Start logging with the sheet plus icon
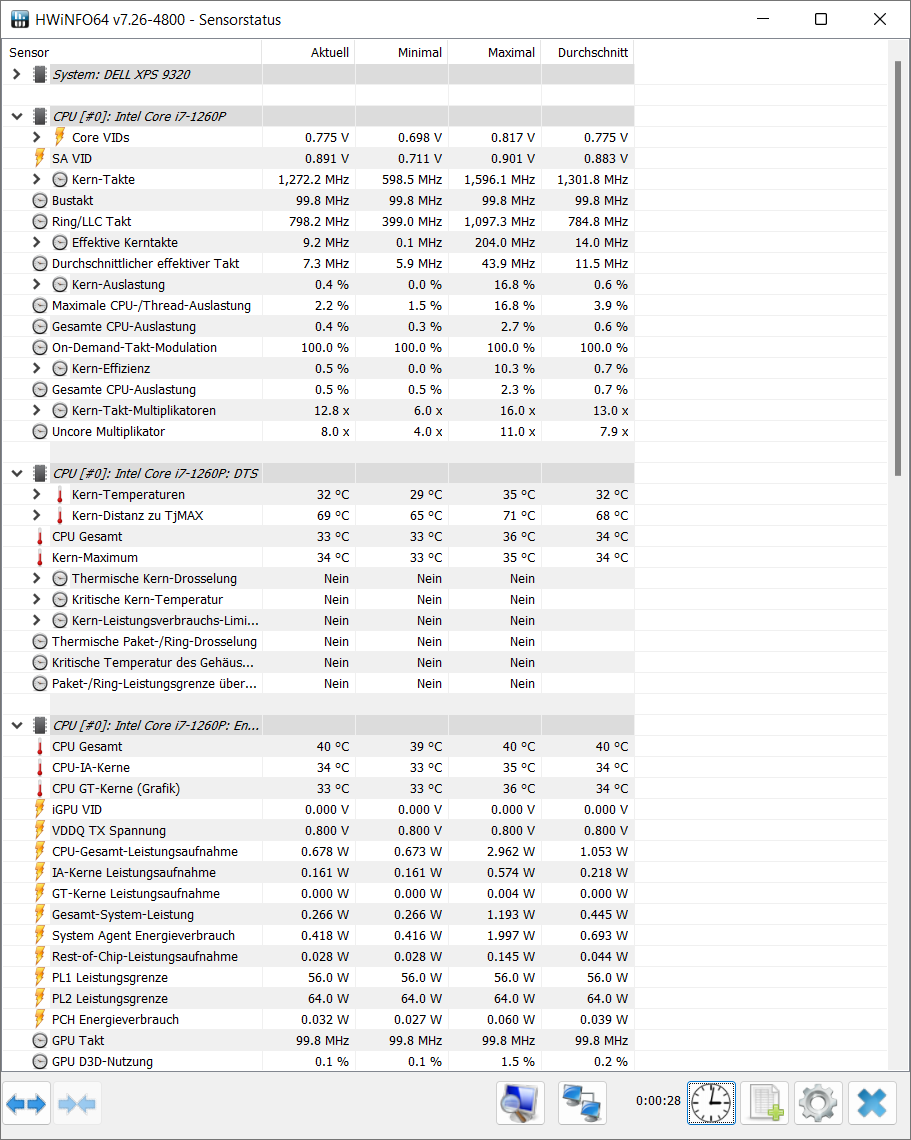Image resolution: width=911 pixels, height=1140 pixels. coord(767,1103)
